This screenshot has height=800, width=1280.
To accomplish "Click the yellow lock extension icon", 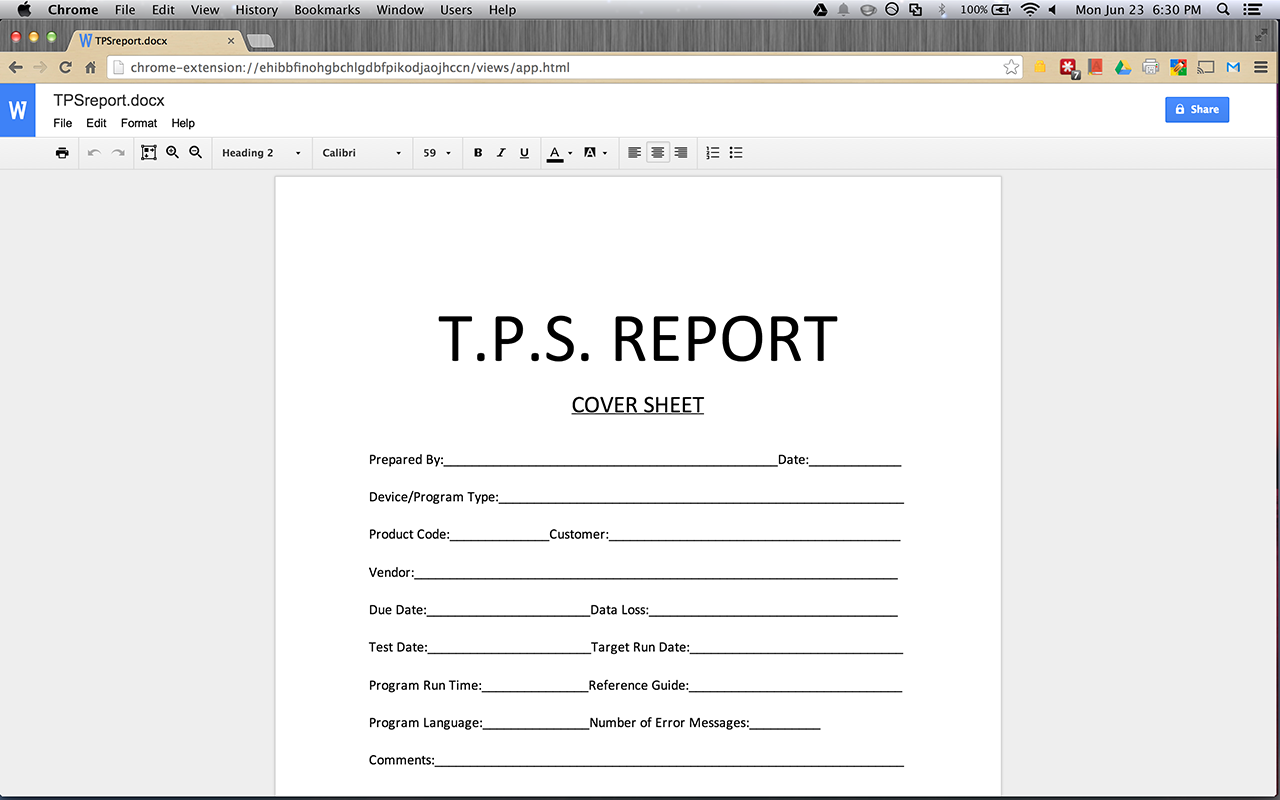I will click(1040, 67).
